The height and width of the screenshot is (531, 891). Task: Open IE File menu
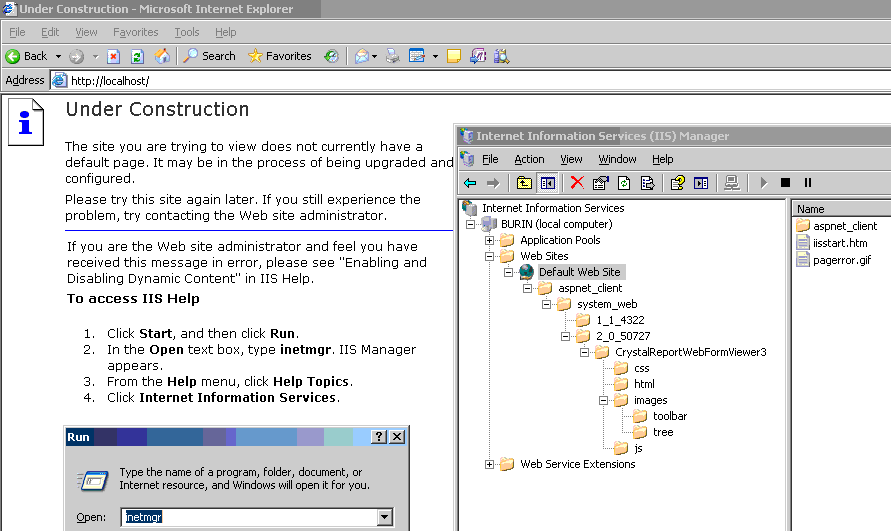(17, 32)
